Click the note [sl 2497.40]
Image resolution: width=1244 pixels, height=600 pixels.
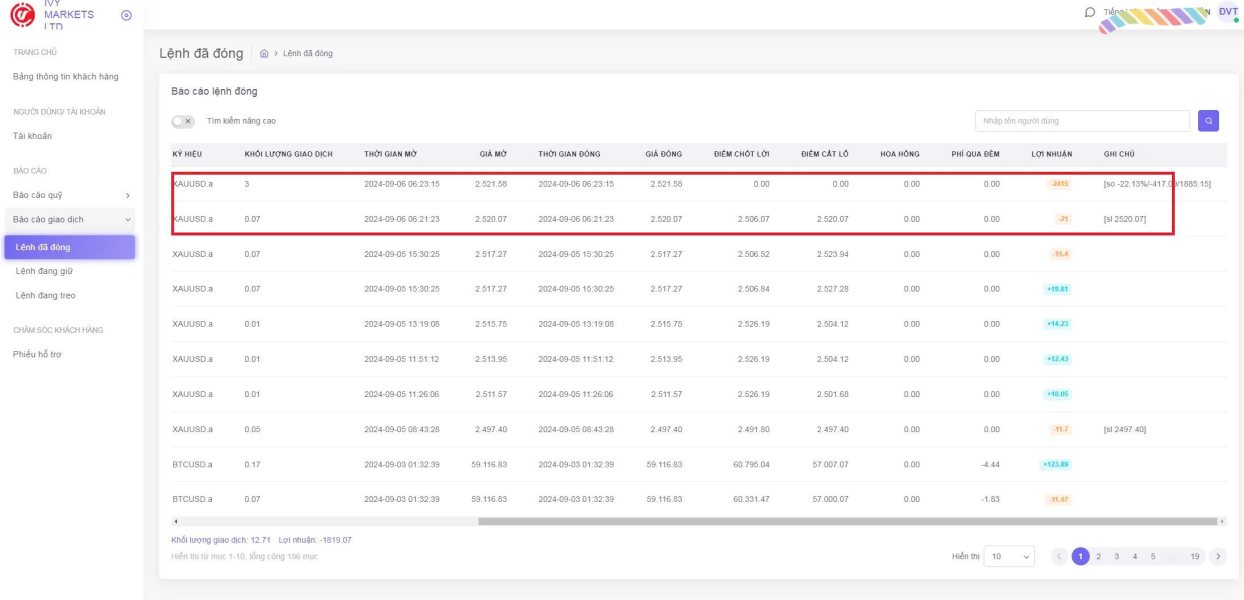tap(1125, 429)
